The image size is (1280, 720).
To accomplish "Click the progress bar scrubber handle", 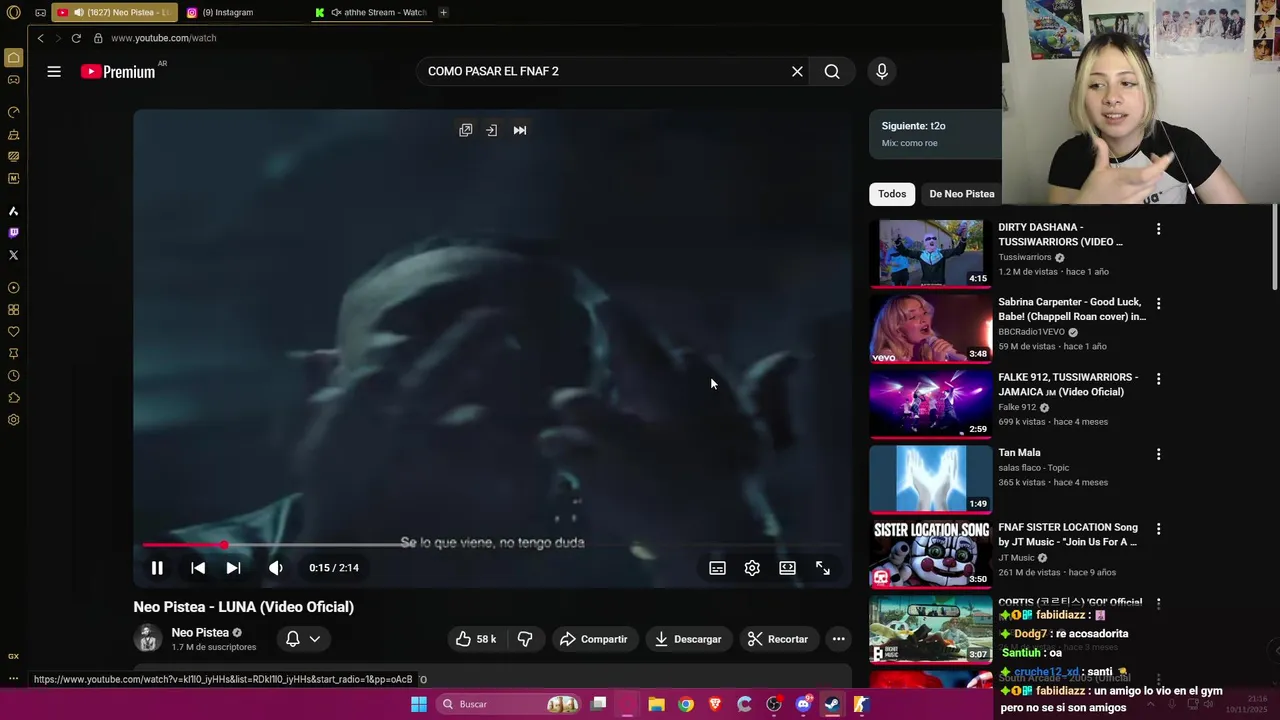I will coord(224,545).
